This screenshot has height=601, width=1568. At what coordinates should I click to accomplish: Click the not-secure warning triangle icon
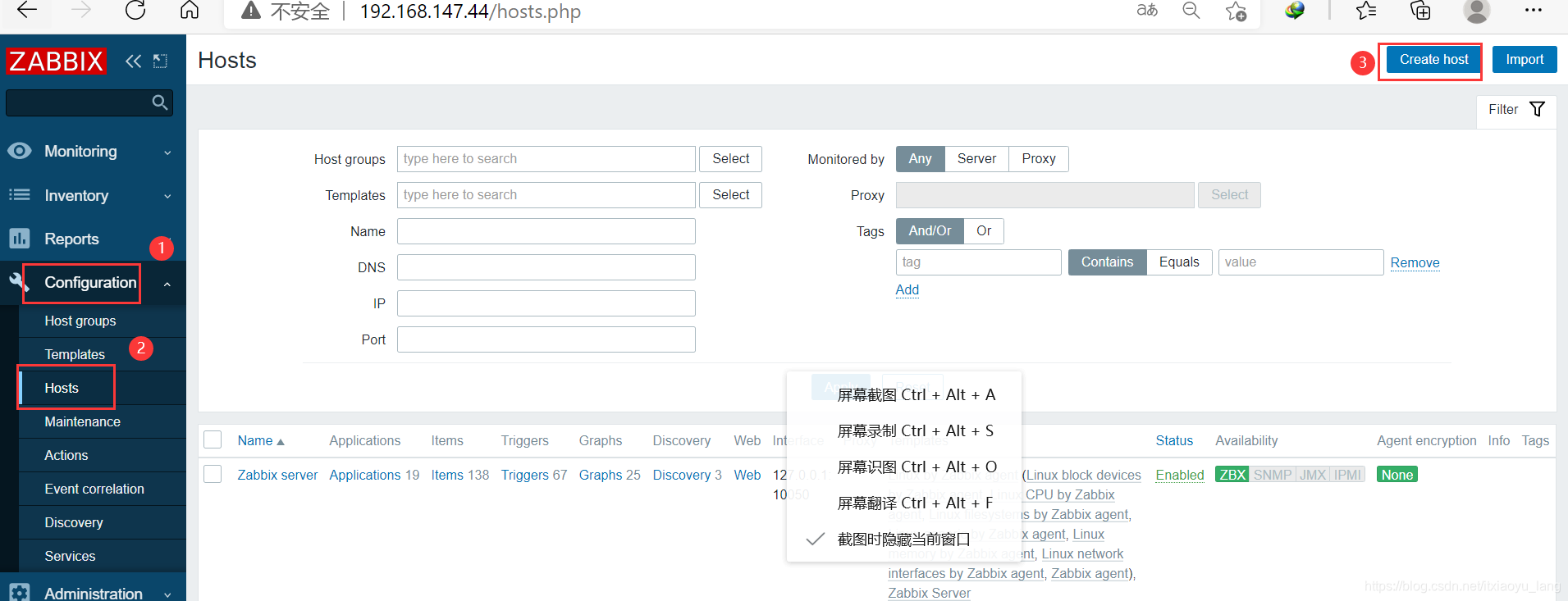(x=251, y=11)
